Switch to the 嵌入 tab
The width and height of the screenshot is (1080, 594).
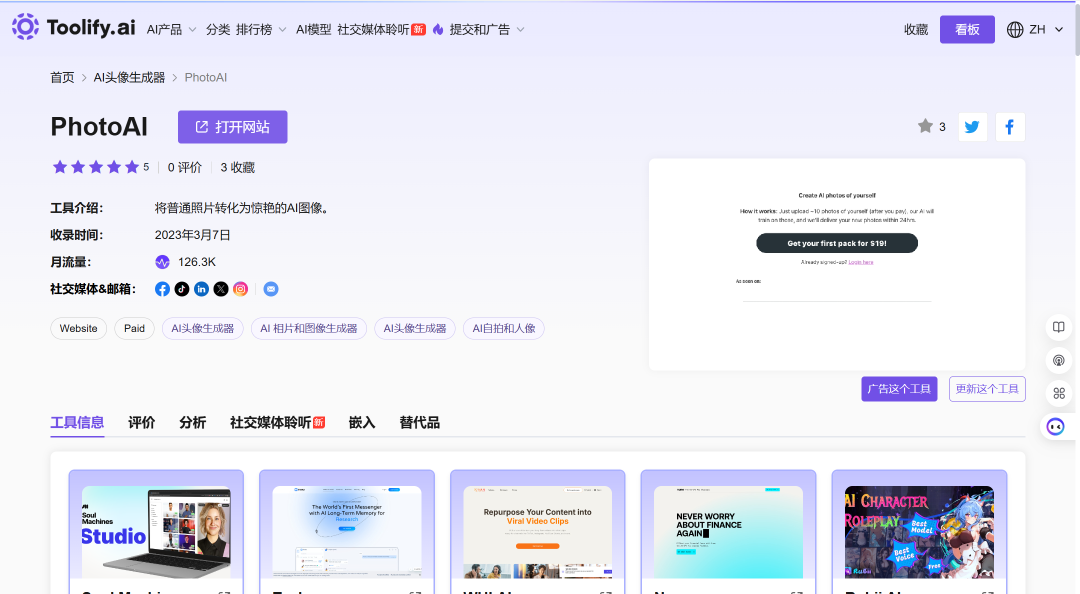click(362, 422)
